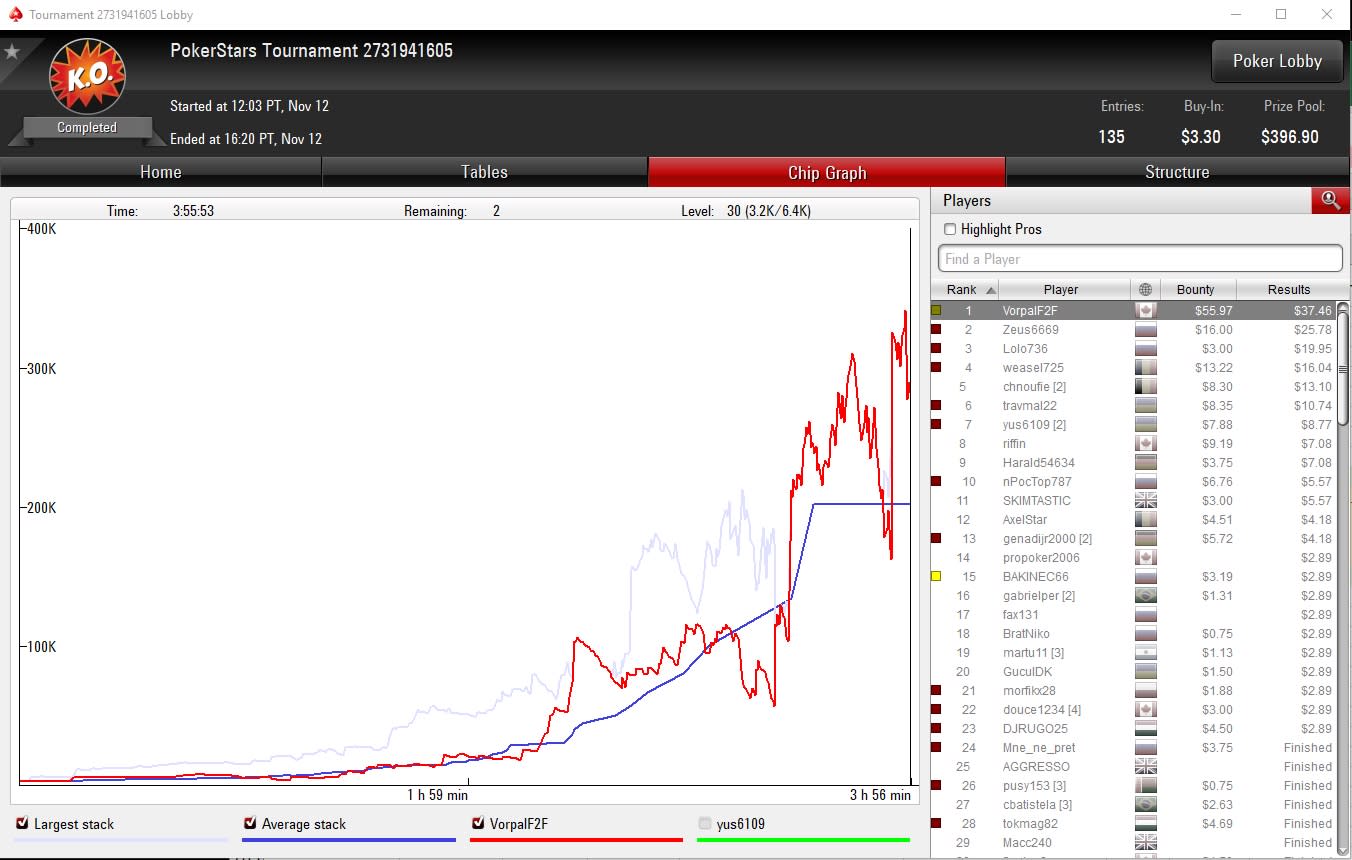Toggle the Largest stack graph line checkbox

22,824
